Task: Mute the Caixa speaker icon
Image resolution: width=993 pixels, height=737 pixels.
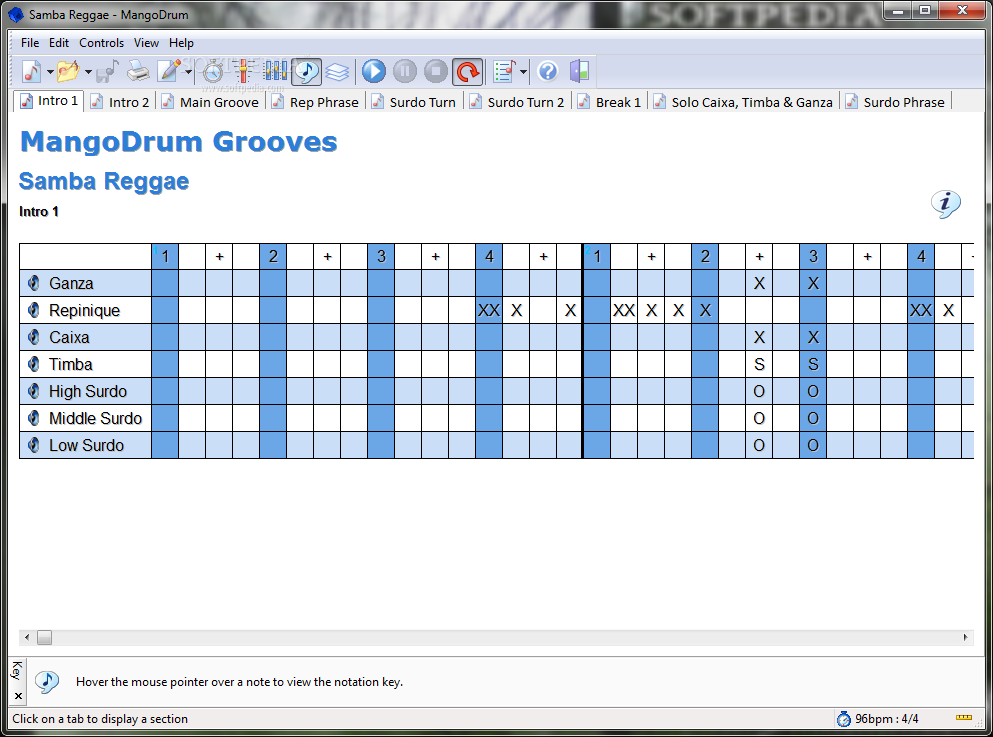Action: tap(34, 337)
